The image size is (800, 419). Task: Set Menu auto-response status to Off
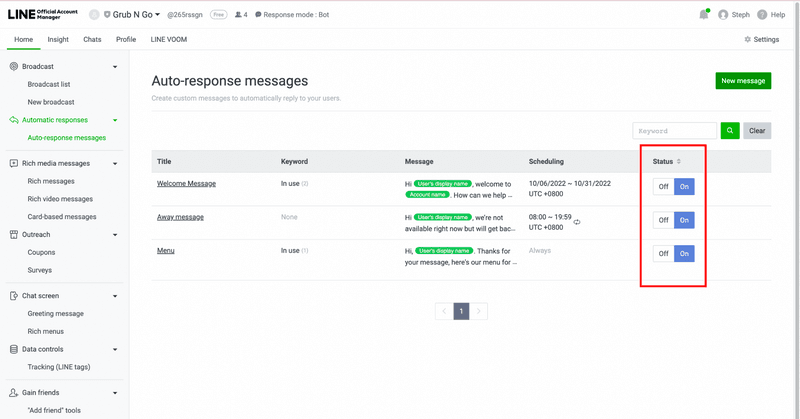[663, 254]
